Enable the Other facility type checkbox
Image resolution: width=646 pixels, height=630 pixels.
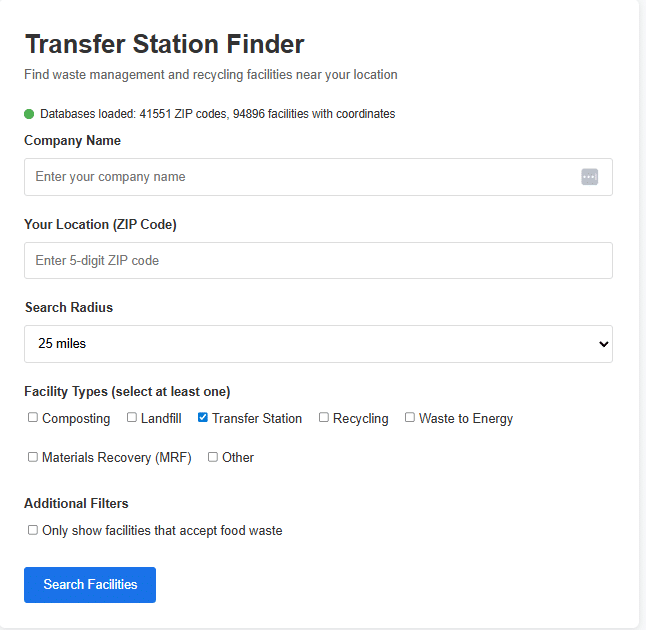click(213, 457)
